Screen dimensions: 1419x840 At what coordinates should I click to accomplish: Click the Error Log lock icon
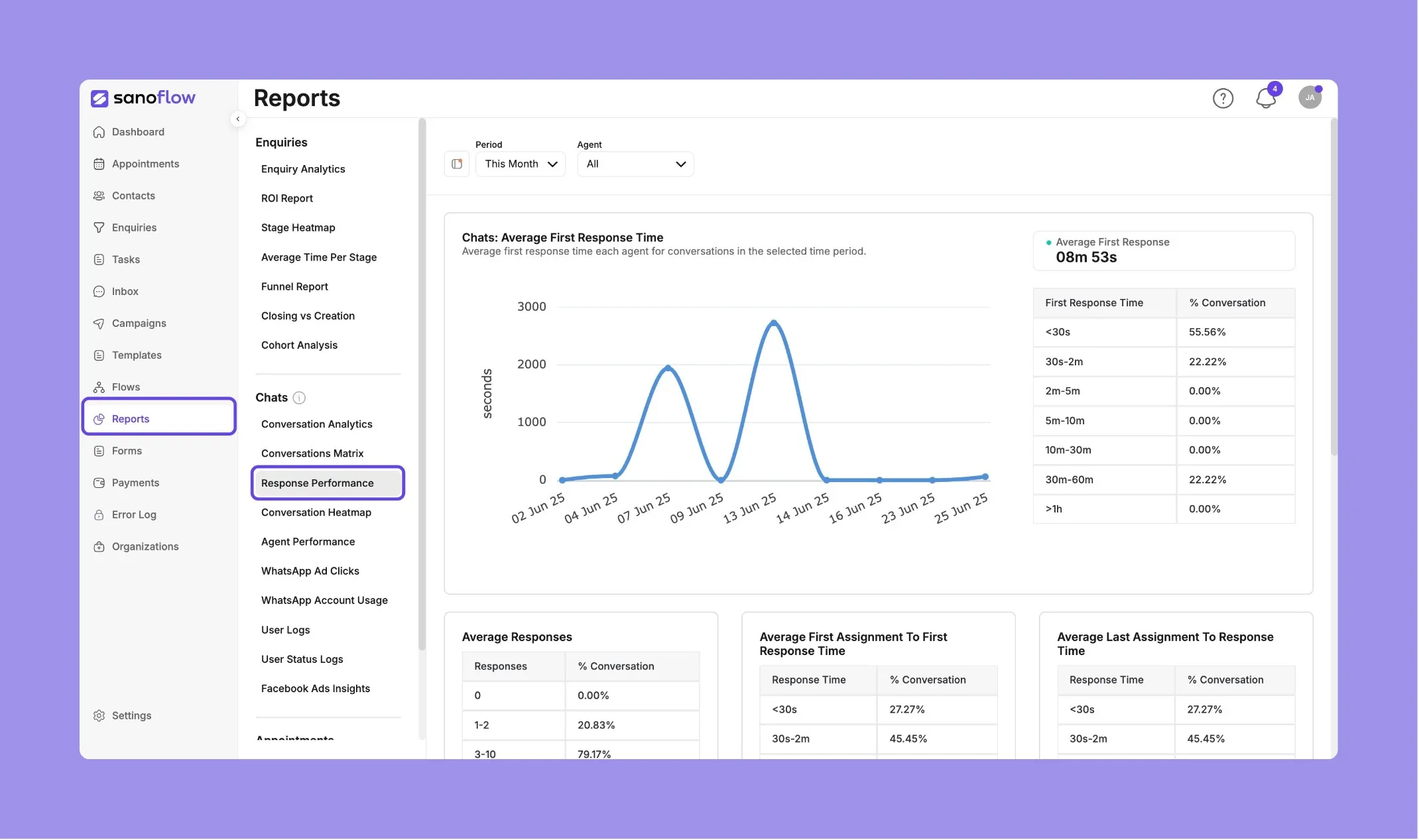click(x=99, y=514)
